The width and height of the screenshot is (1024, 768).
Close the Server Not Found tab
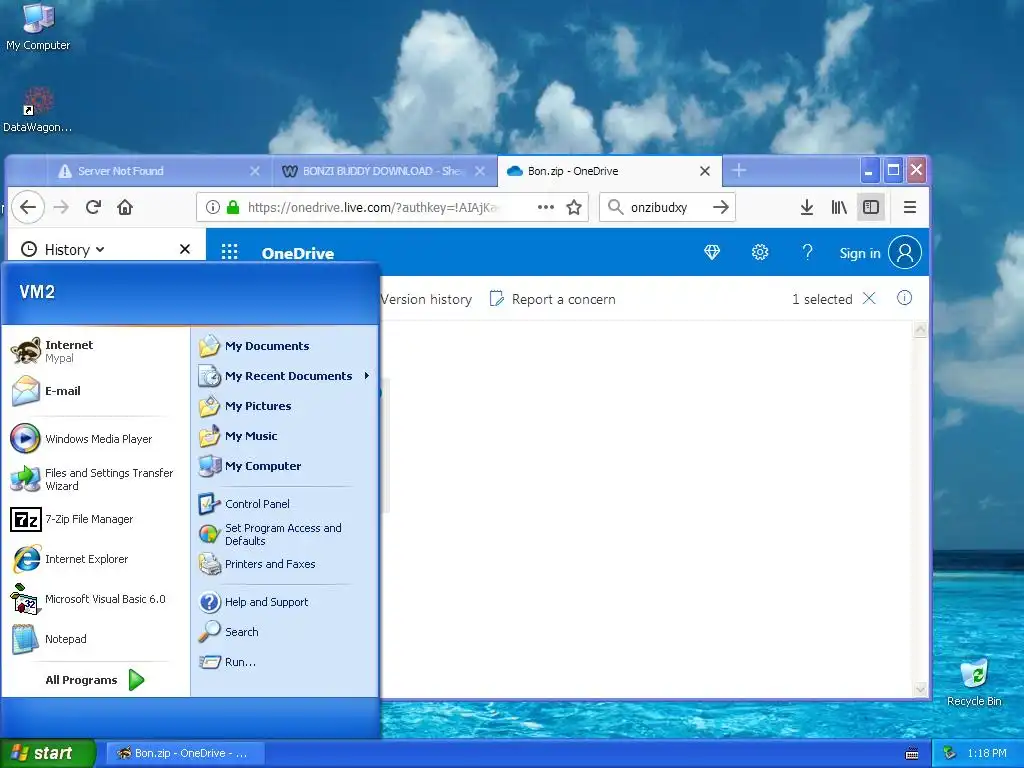coord(255,171)
